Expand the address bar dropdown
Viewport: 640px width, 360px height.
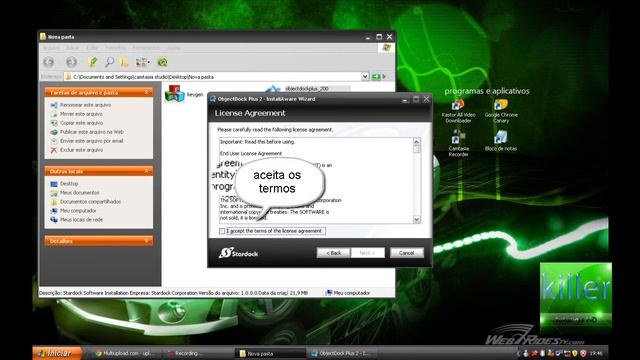(x=365, y=76)
